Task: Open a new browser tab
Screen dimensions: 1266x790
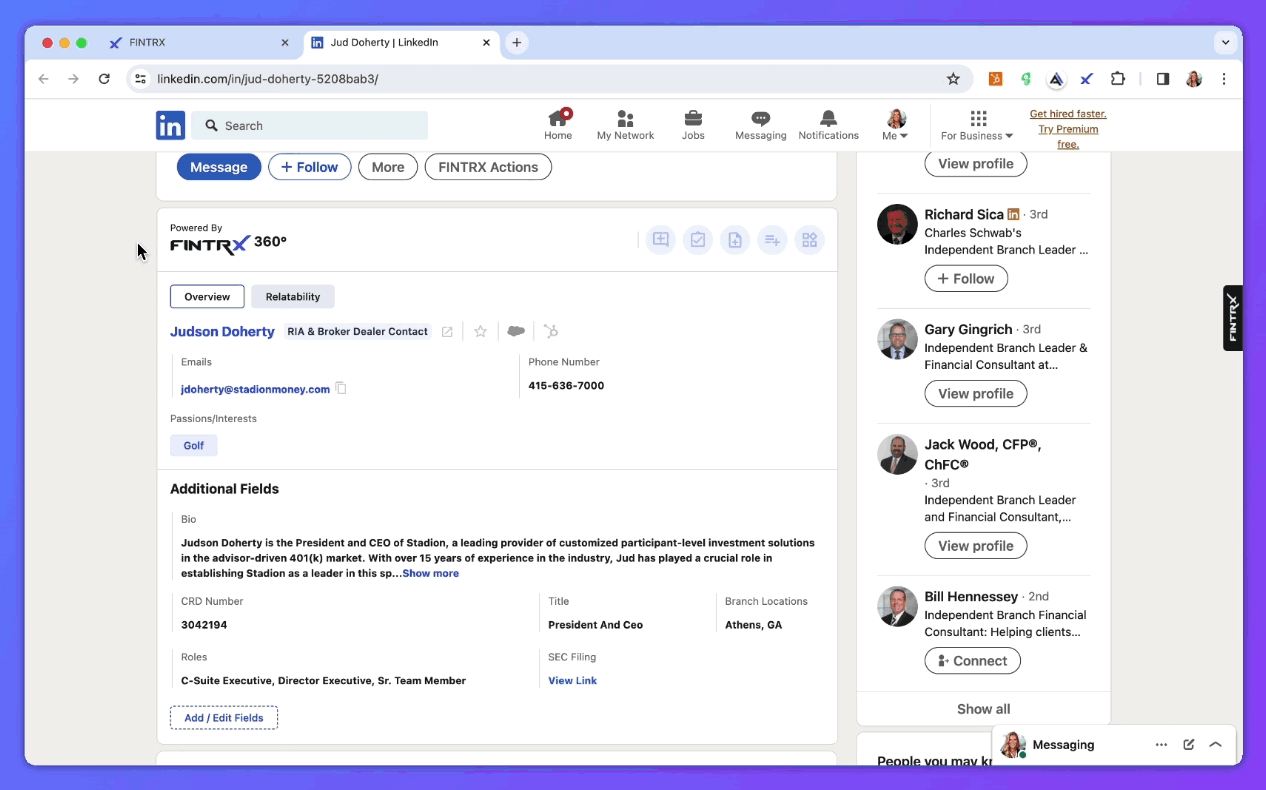Action: (x=517, y=43)
